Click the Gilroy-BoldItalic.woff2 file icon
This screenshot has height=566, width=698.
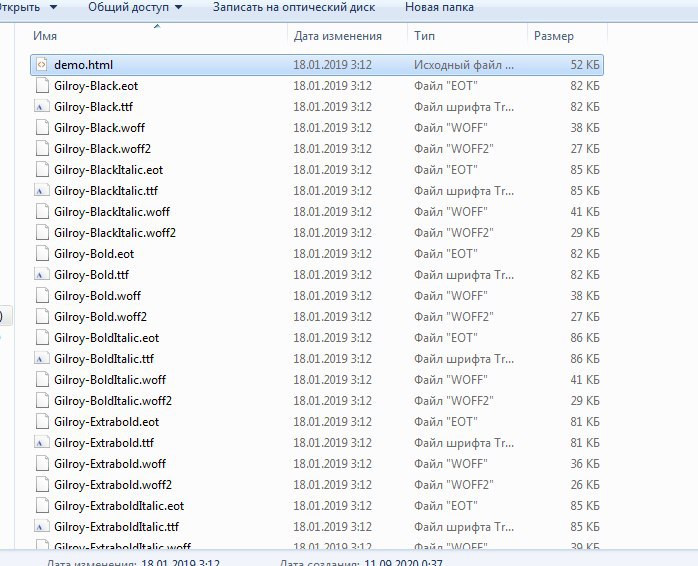coord(42,401)
